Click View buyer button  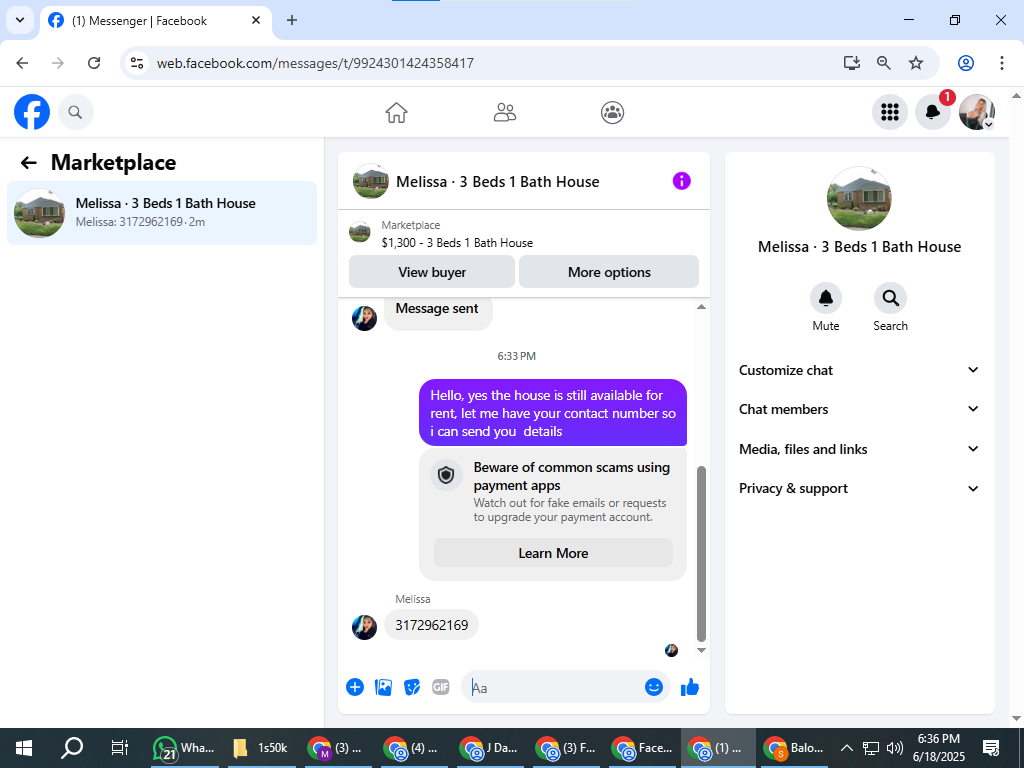[432, 272]
